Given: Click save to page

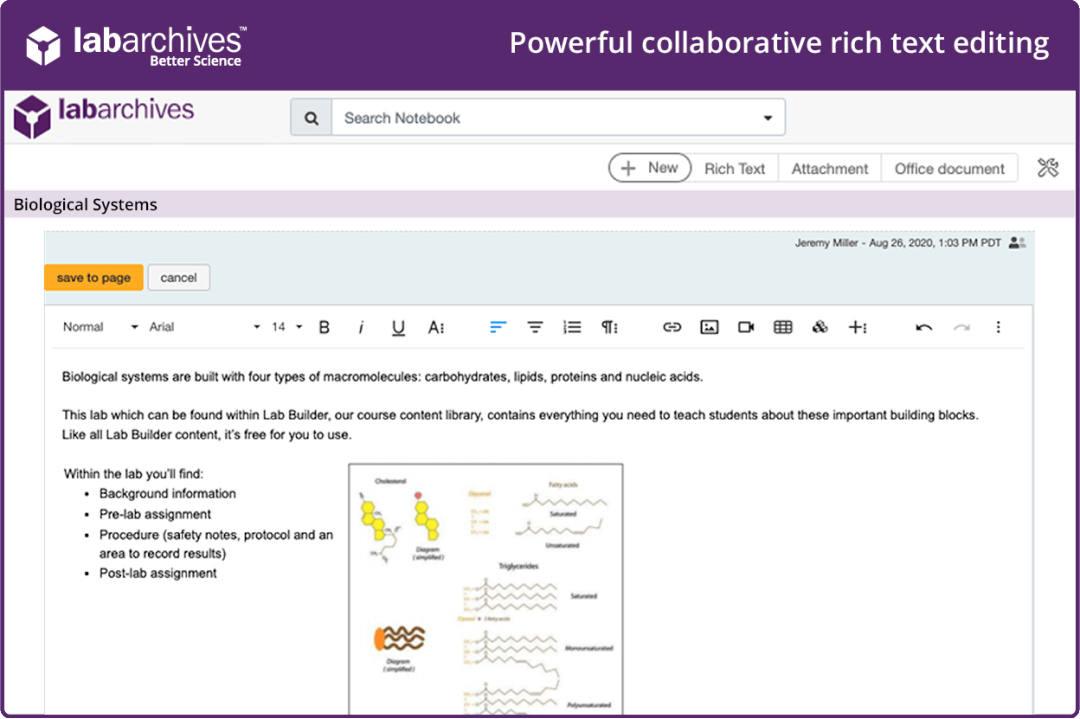Looking at the screenshot, I should click(94, 278).
